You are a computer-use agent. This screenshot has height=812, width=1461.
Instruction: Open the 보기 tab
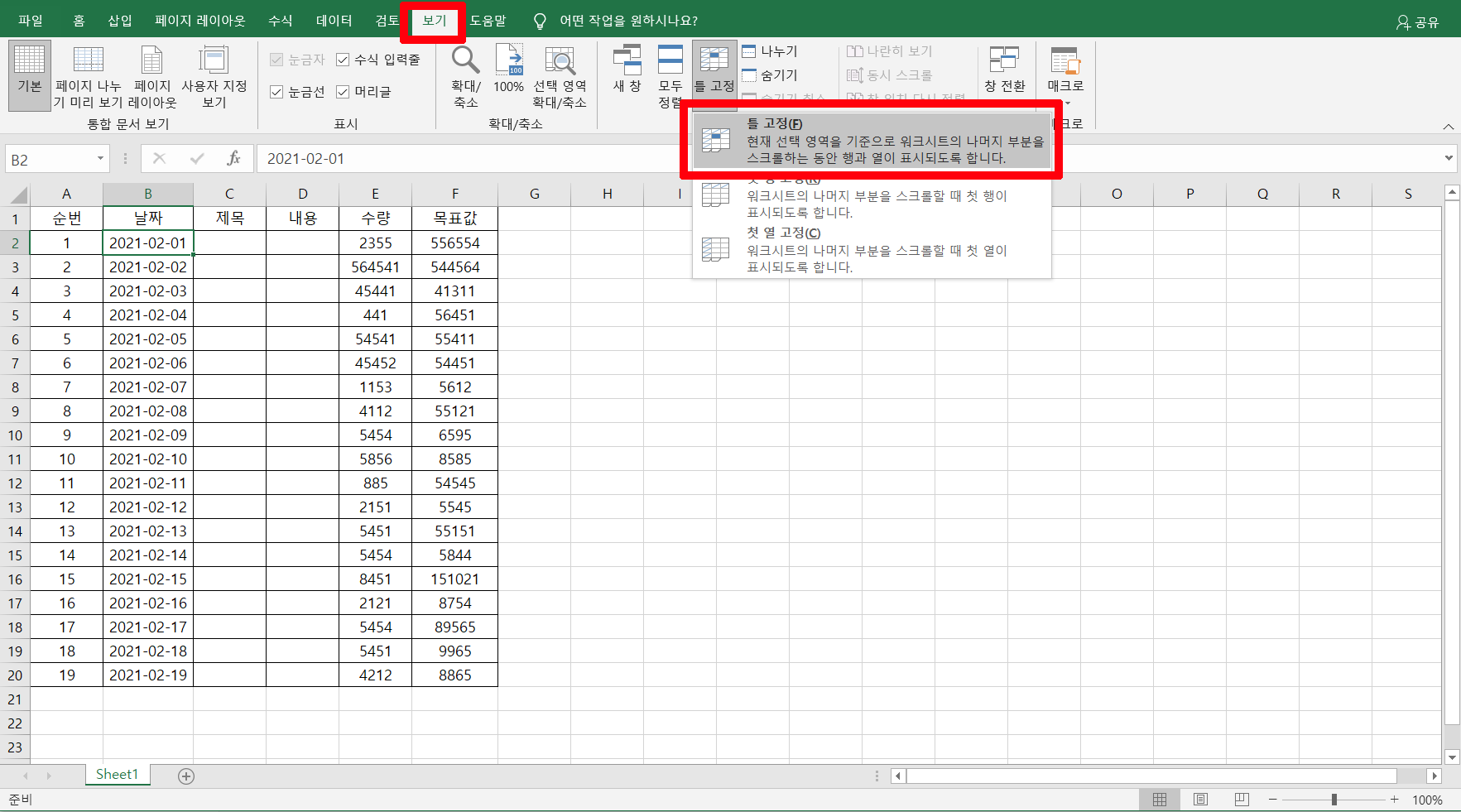click(x=435, y=21)
